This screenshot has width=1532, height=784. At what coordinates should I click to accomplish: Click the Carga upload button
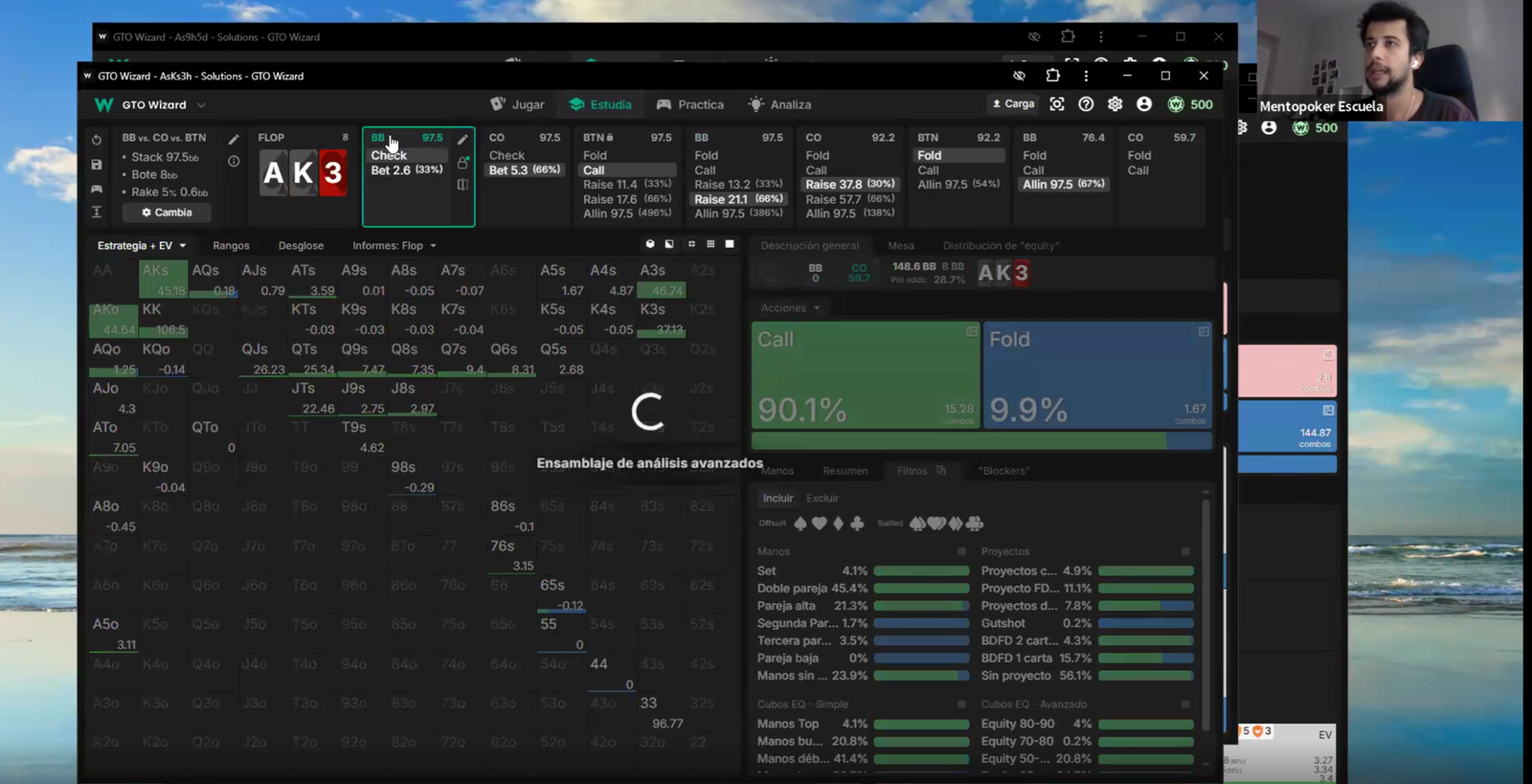(1013, 104)
